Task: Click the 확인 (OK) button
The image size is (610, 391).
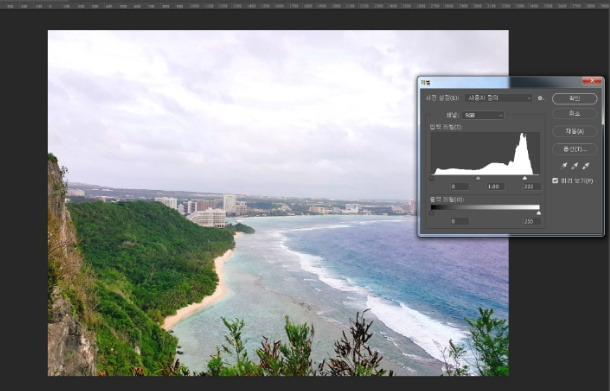Action: (575, 98)
